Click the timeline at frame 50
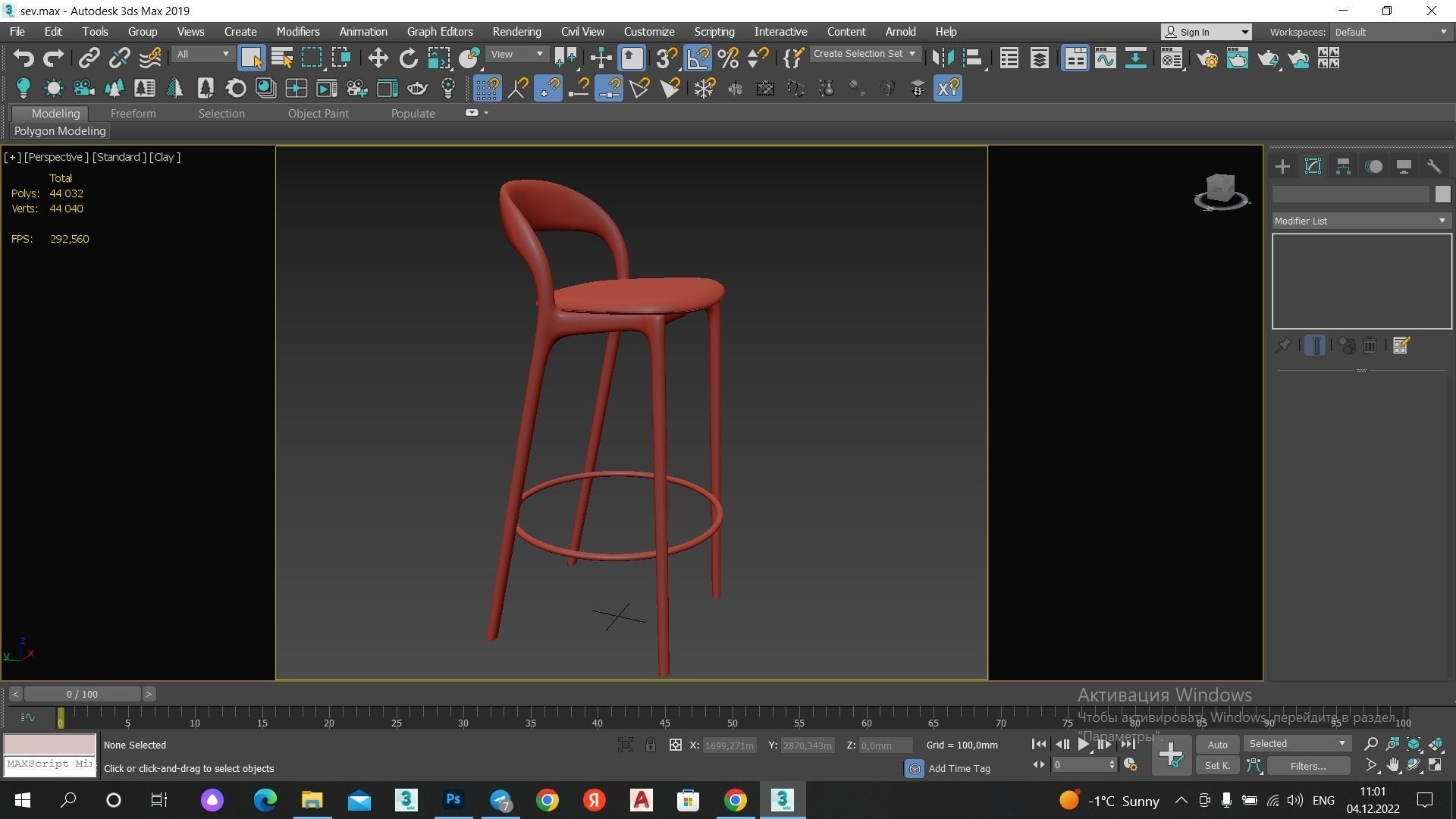This screenshot has height=819, width=1456. [732, 717]
